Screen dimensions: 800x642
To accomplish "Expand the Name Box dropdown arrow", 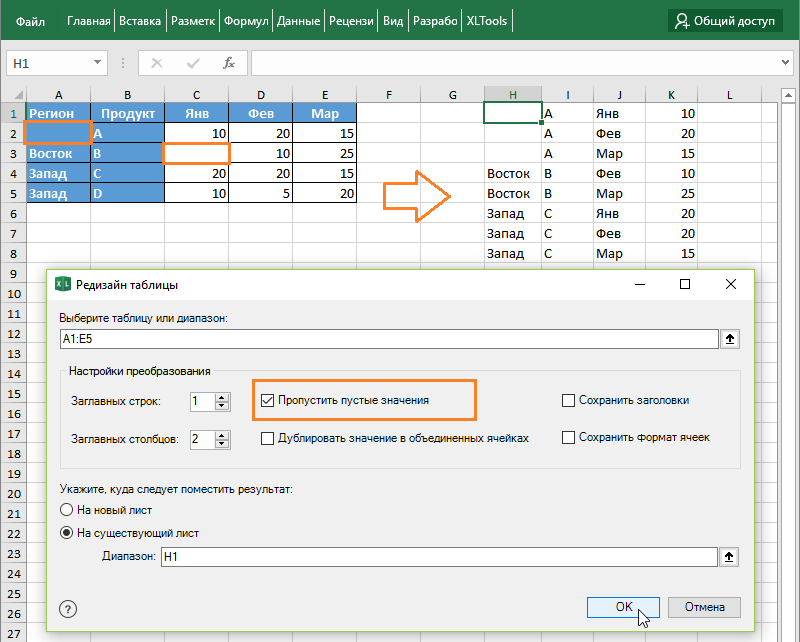I will 98,63.
